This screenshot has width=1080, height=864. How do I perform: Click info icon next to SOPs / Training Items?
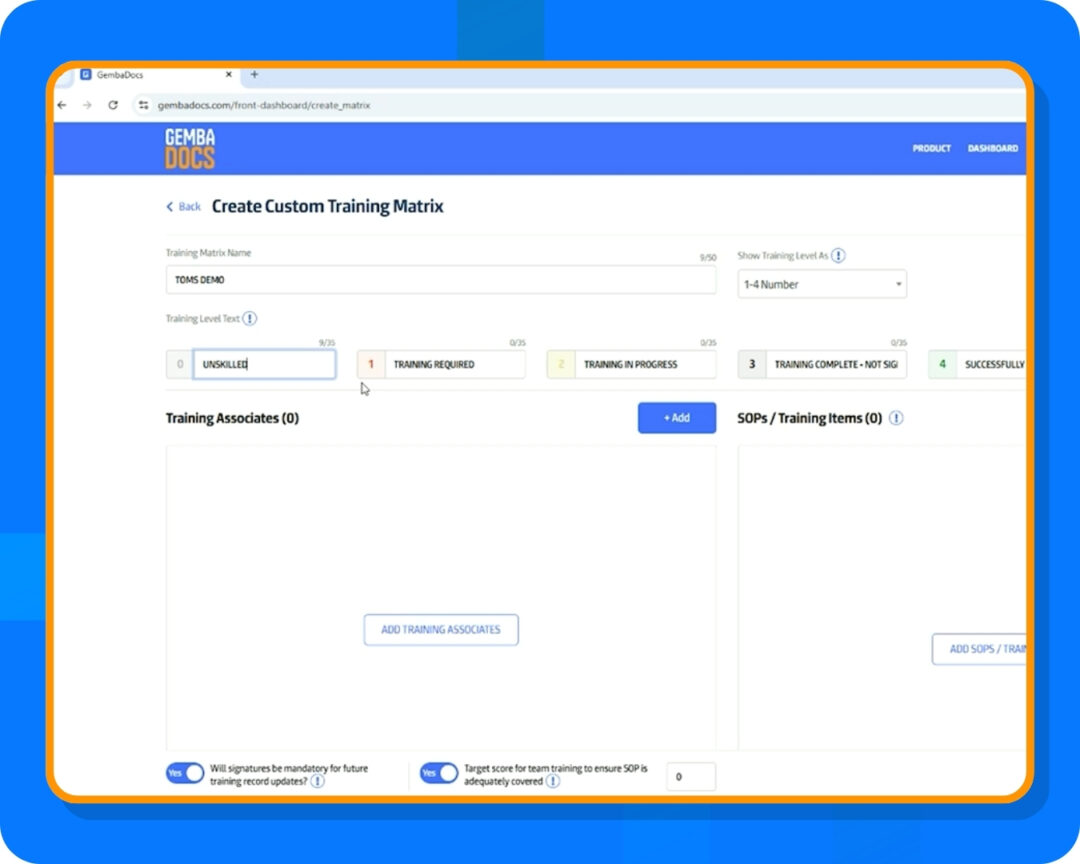[x=896, y=419]
